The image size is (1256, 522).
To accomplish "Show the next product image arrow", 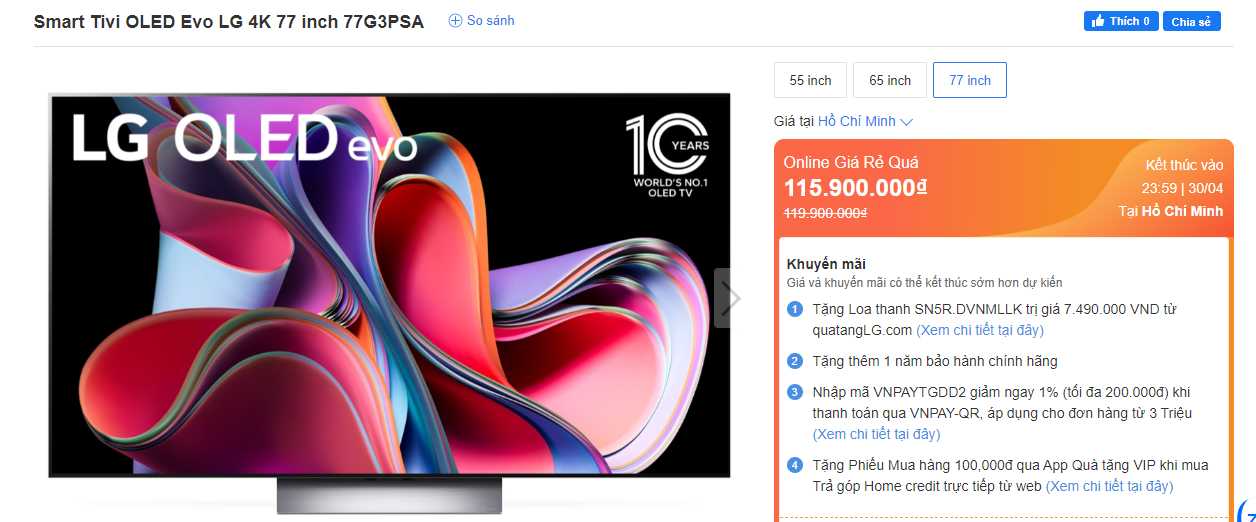I will (730, 298).
